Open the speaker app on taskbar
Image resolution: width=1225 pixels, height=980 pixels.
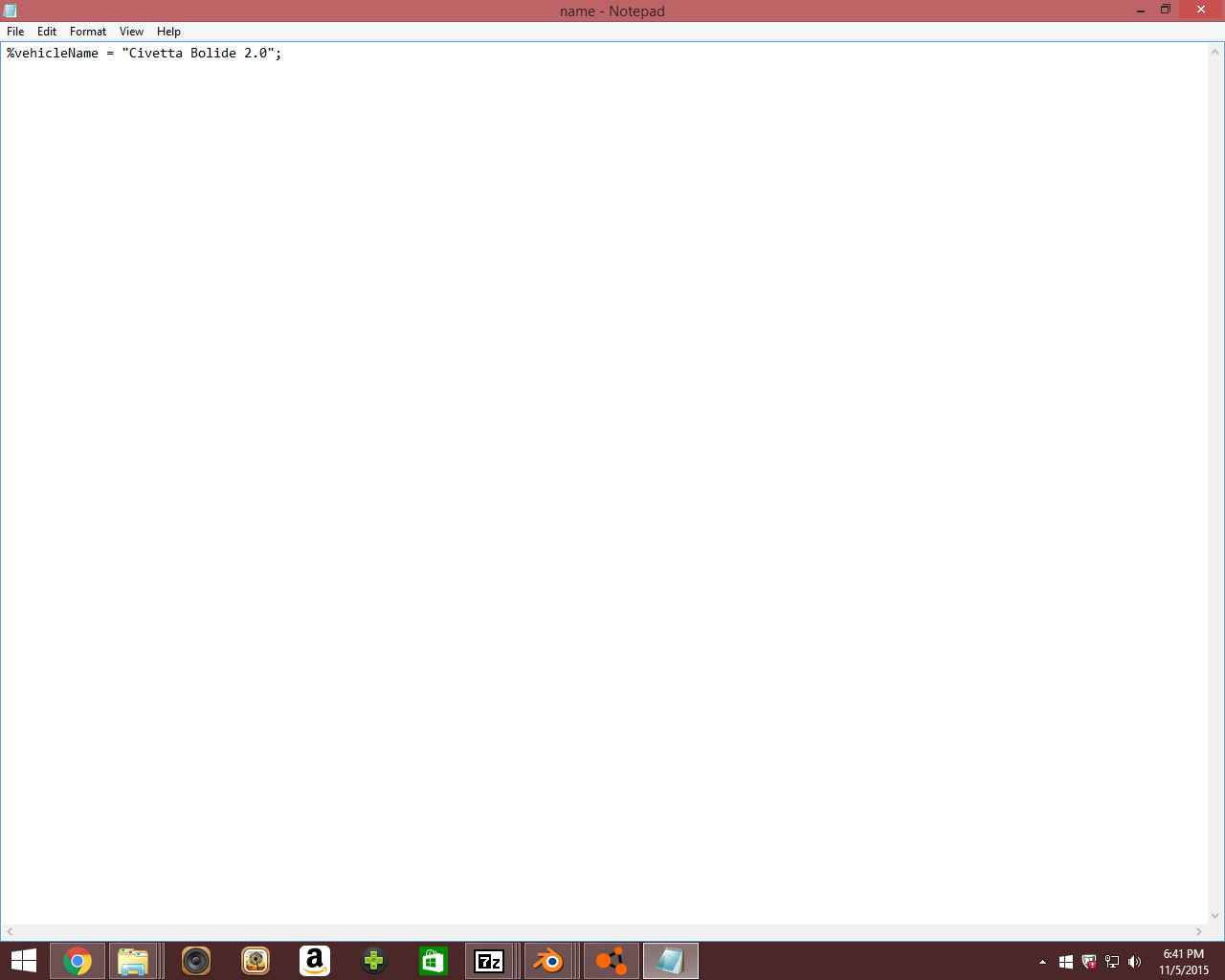point(196,961)
